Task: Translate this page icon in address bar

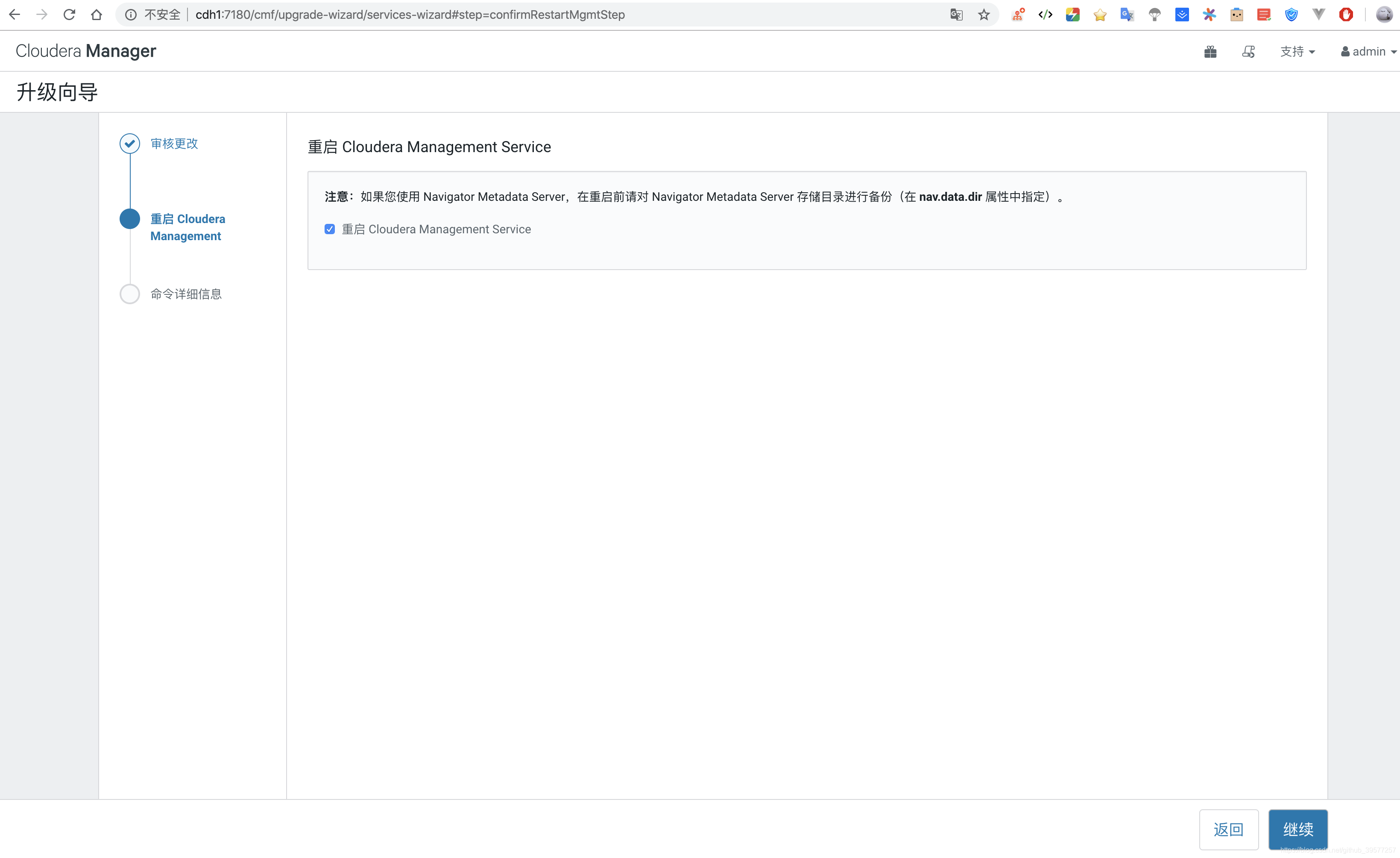Action: point(956,15)
